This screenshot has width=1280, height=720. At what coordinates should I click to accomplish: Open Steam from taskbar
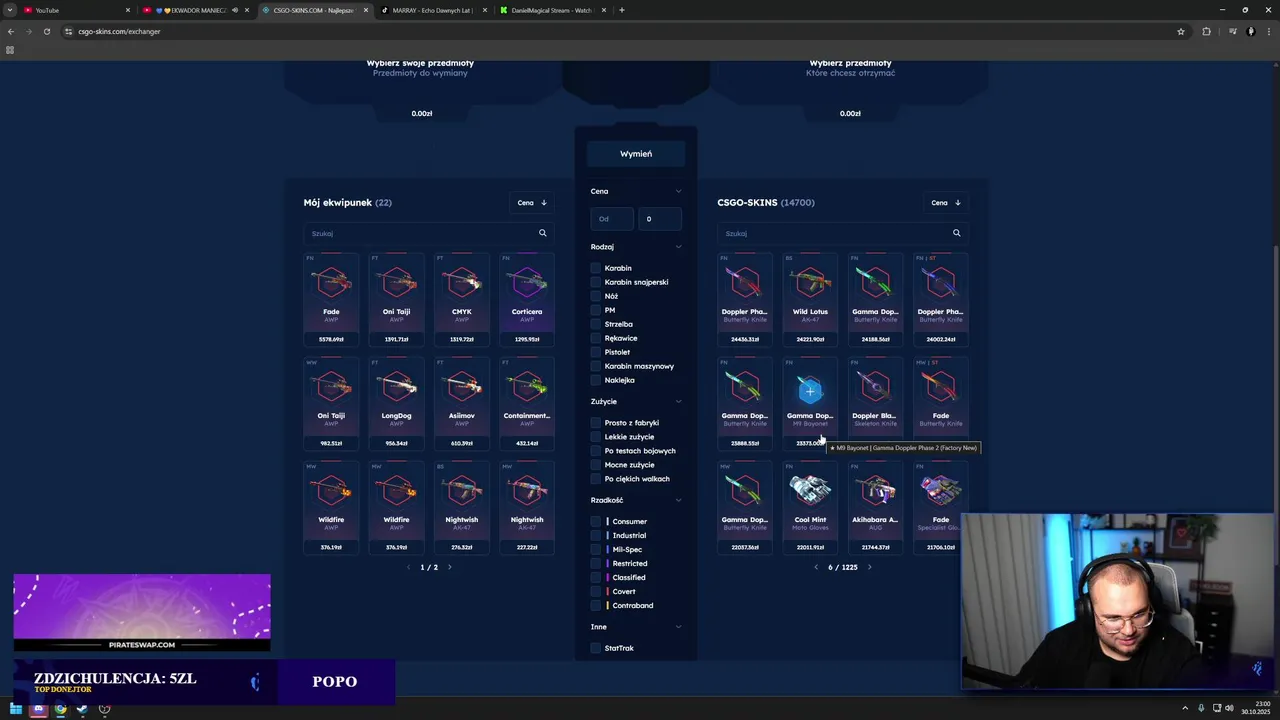(82, 709)
